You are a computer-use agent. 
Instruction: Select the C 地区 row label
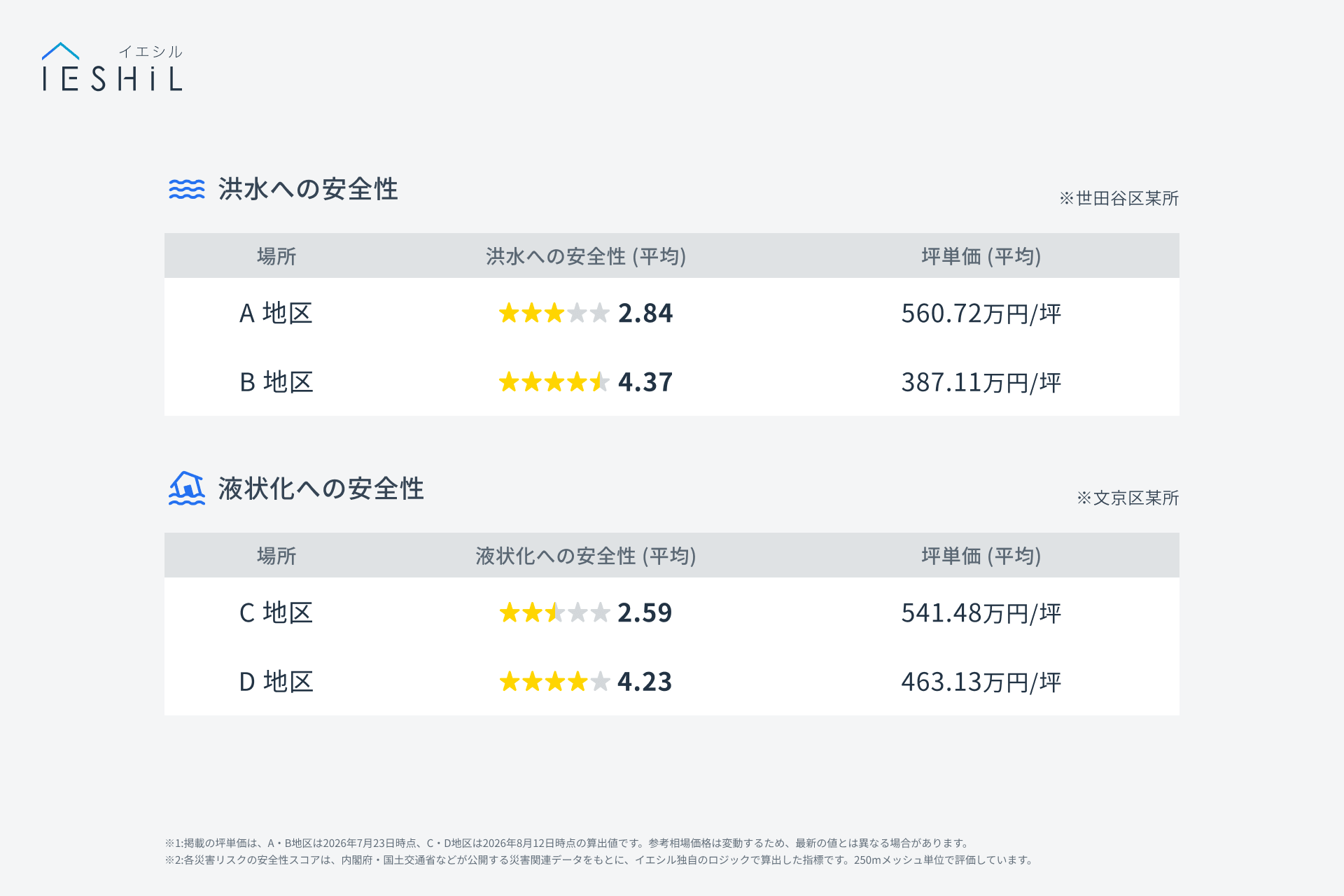(276, 612)
